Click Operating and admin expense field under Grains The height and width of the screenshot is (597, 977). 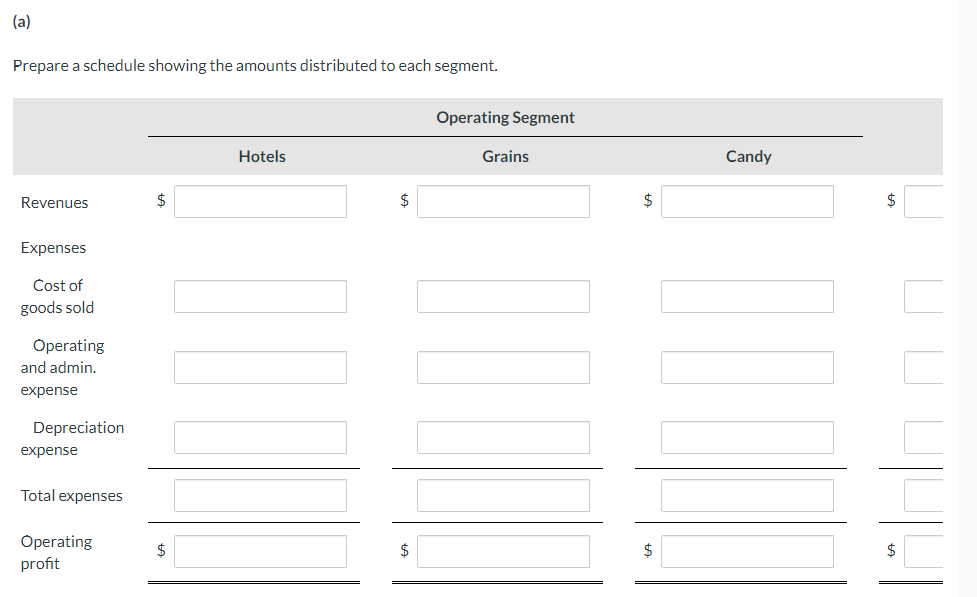503,367
